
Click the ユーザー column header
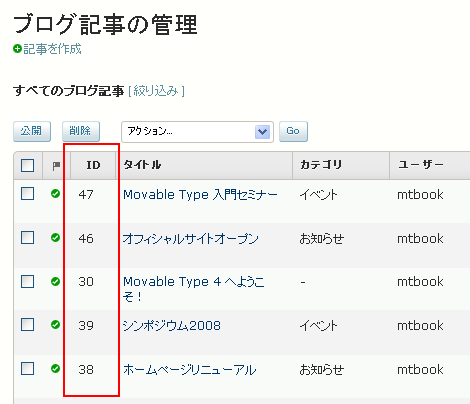tap(421, 164)
